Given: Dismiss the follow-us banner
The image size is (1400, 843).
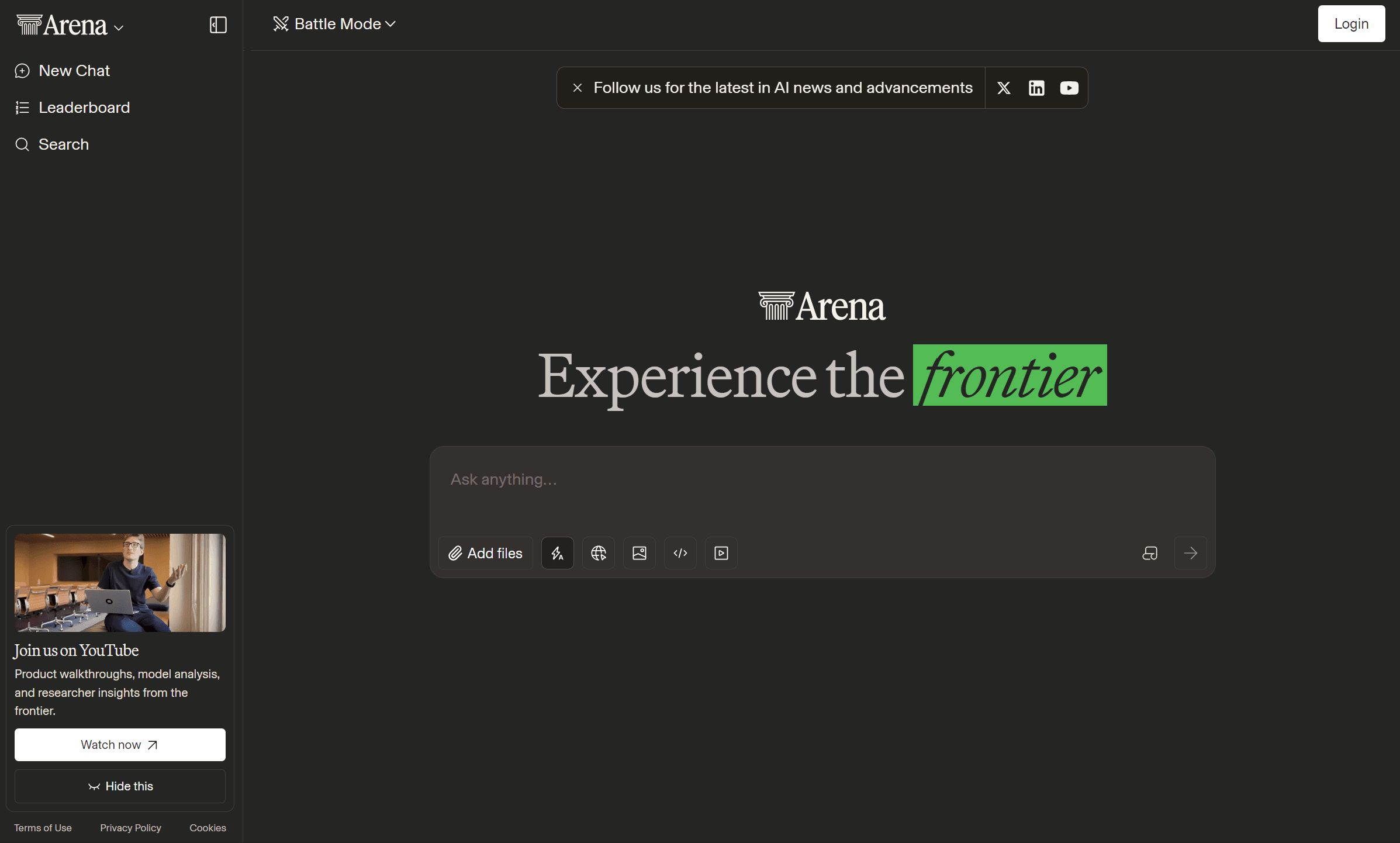Looking at the screenshot, I should pos(578,87).
